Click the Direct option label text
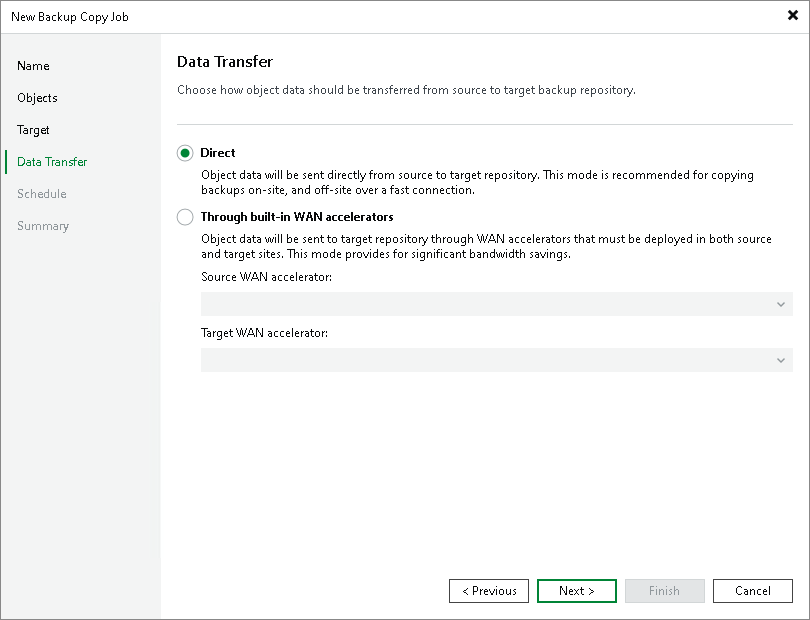 pyautogui.click(x=220, y=153)
